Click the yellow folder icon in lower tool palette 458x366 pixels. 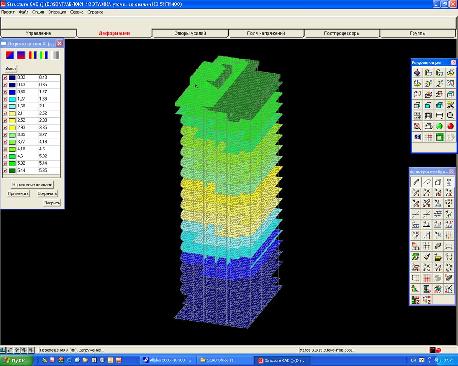438,257
